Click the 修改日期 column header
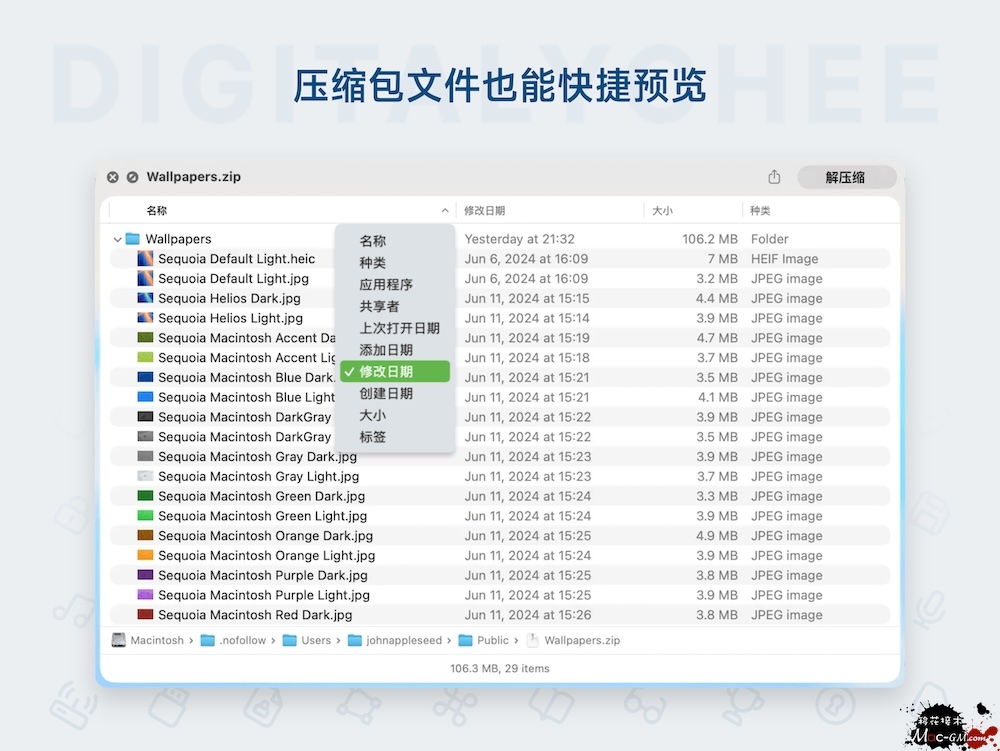 (485, 211)
